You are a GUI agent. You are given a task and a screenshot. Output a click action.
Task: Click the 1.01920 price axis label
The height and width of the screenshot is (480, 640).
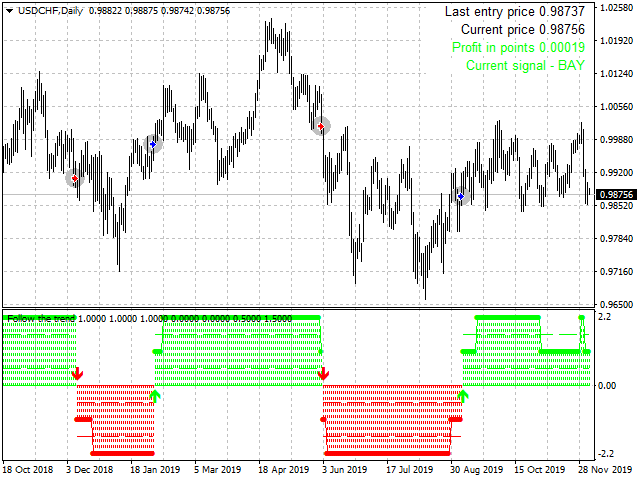pyautogui.click(x=616, y=40)
